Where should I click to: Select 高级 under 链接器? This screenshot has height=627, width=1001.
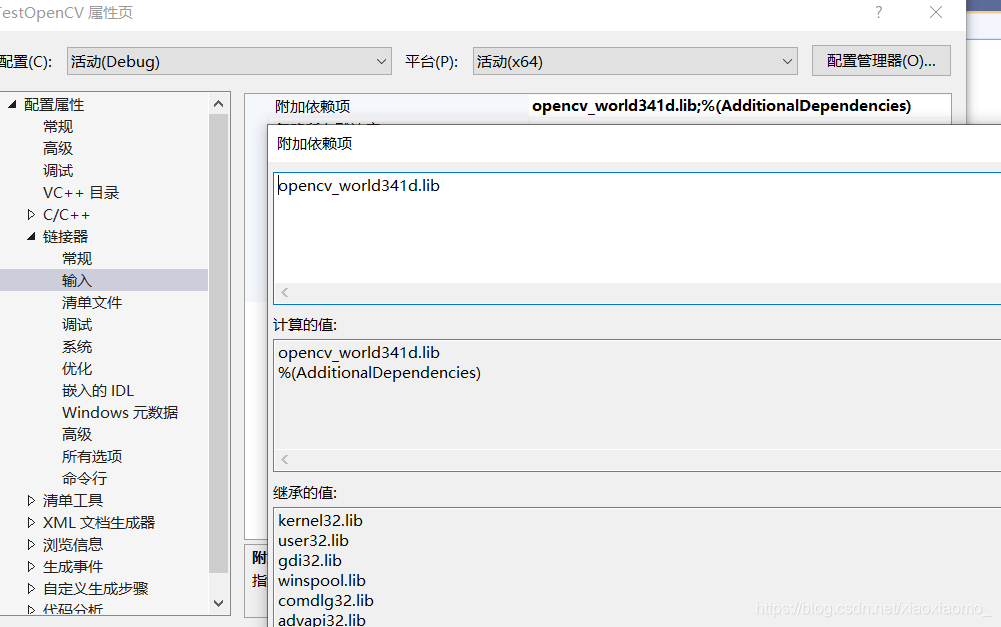click(x=77, y=434)
